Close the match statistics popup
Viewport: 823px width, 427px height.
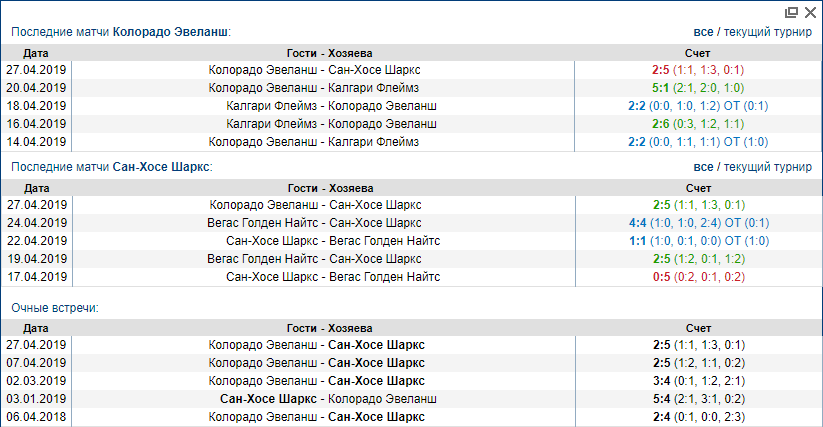coord(807,12)
